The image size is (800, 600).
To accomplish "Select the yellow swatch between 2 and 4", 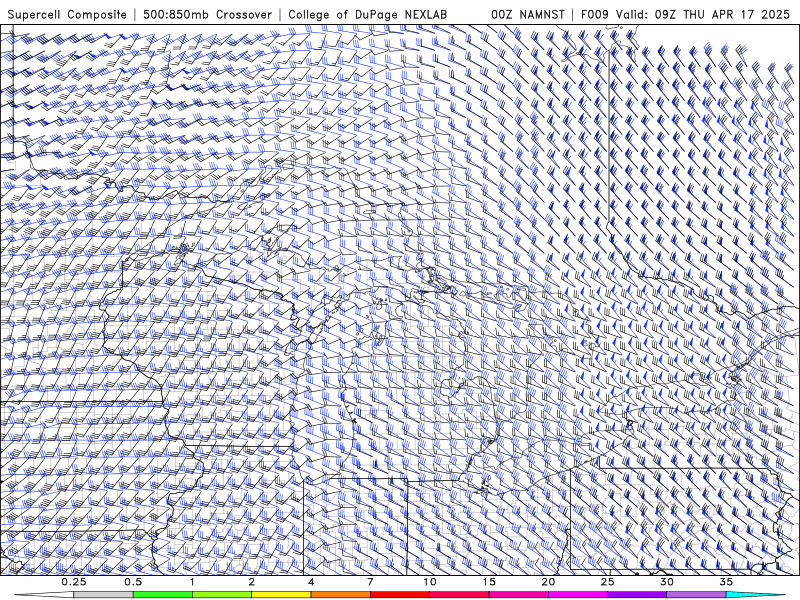I will 281,595.
